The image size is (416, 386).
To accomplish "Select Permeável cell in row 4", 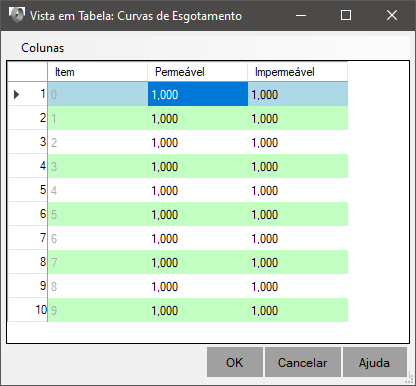I will tap(198, 166).
